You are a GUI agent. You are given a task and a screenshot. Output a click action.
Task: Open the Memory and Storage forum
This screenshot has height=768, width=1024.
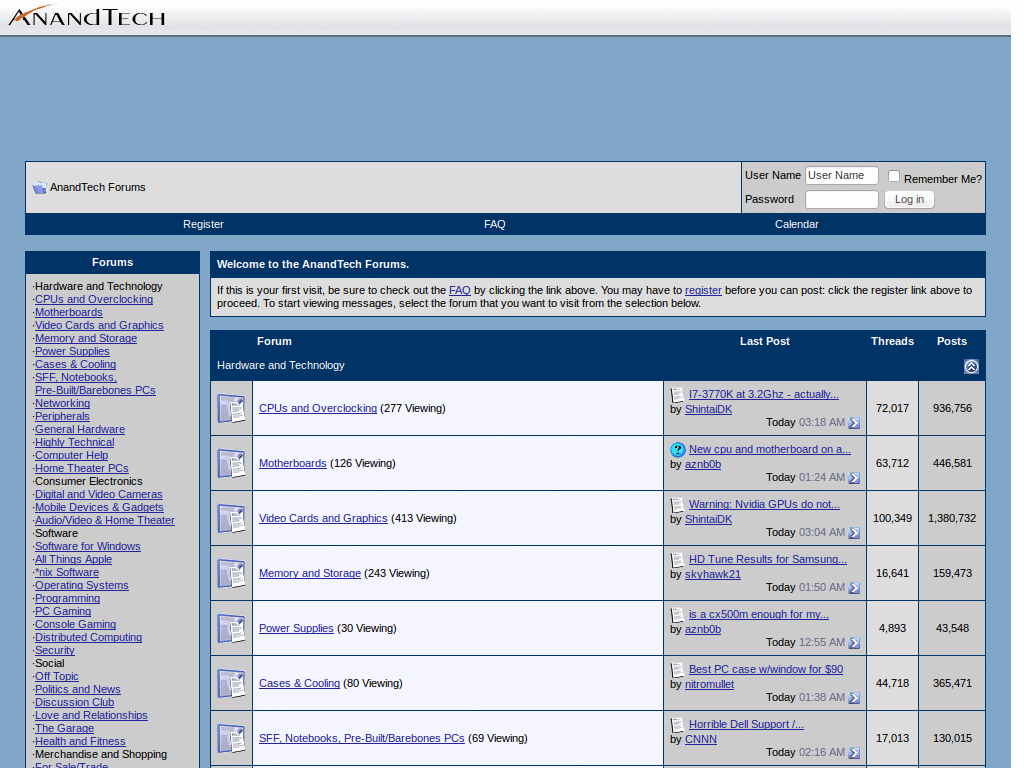point(310,573)
